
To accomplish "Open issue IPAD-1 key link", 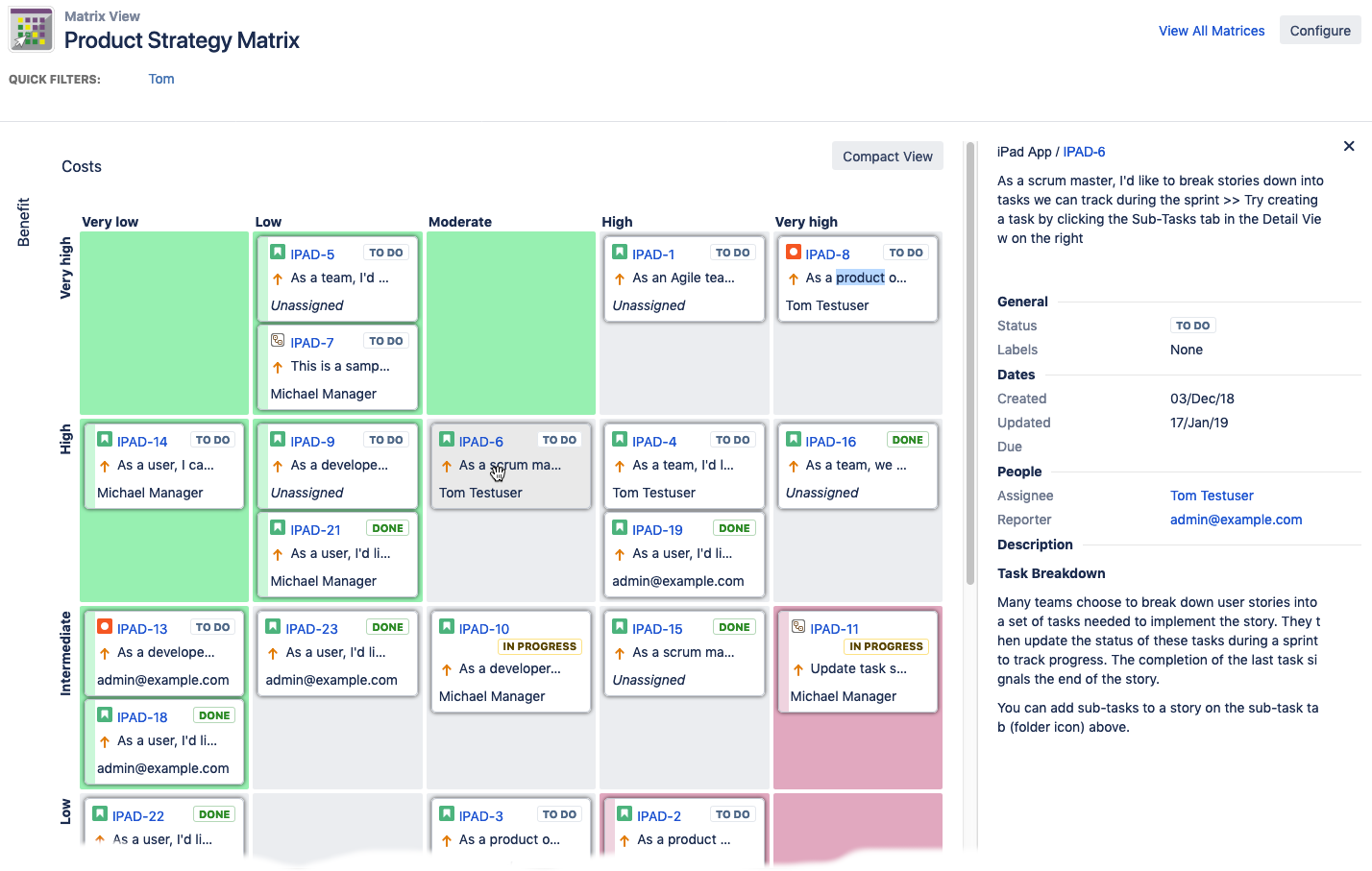I will point(653,254).
